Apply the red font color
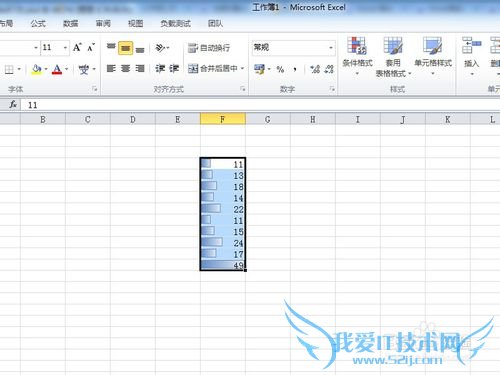 point(57,69)
